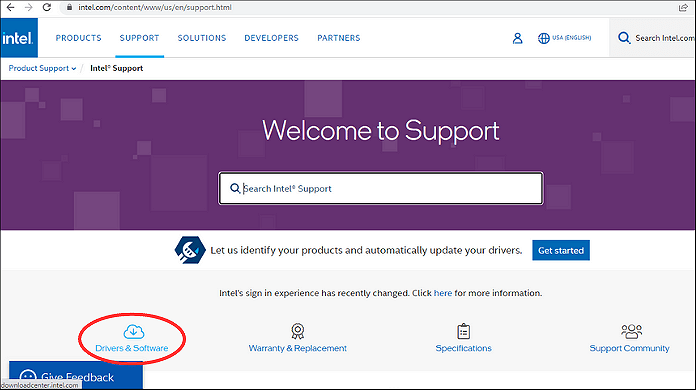Open the DEVELOPERS menu

click(272, 38)
